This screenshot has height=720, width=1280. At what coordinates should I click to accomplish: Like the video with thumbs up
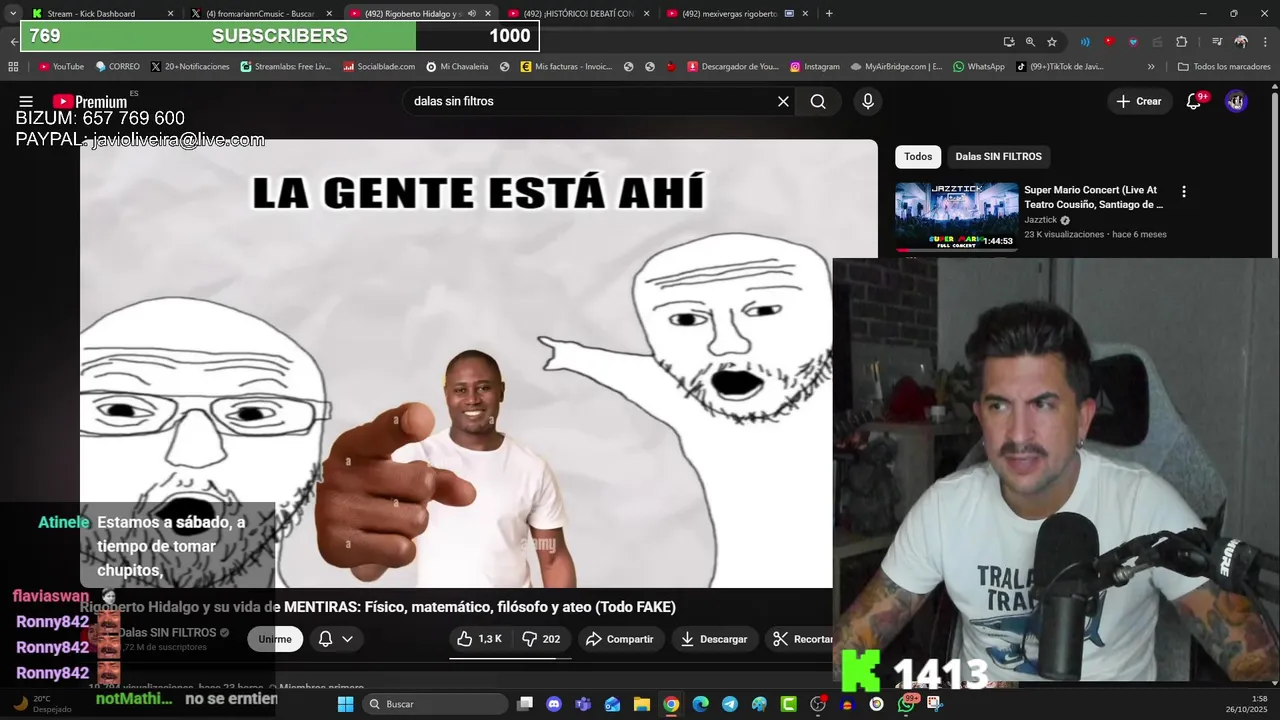(x=480, y=639)
